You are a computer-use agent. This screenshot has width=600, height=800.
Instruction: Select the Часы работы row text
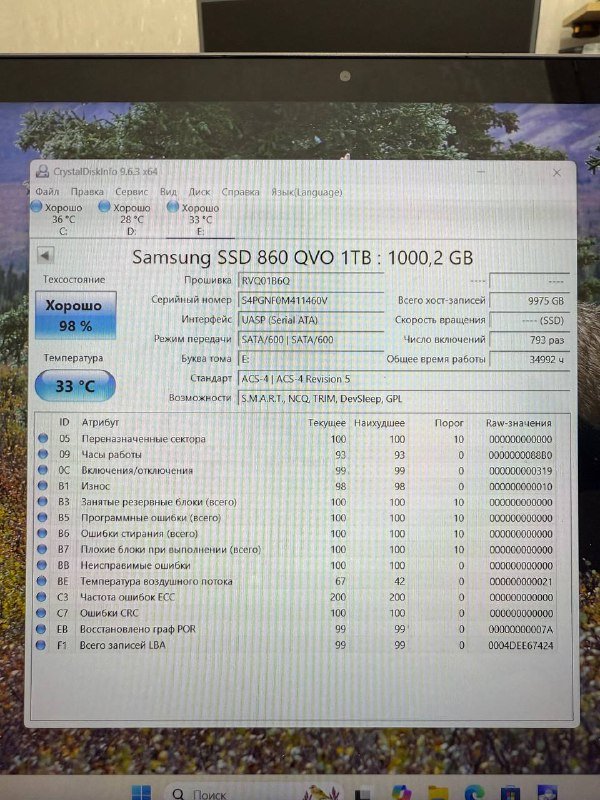[x=111, y=454]
